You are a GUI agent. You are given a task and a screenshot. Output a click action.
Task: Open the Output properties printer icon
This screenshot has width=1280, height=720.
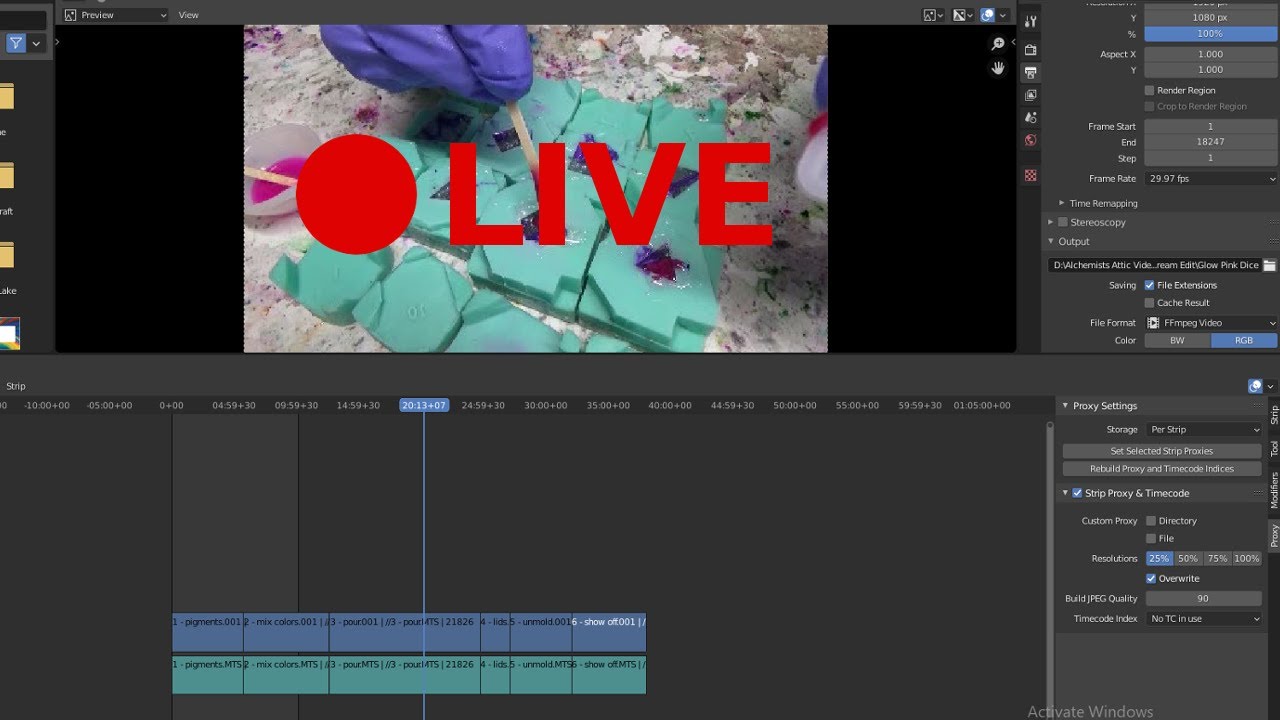click(1031, 72)
